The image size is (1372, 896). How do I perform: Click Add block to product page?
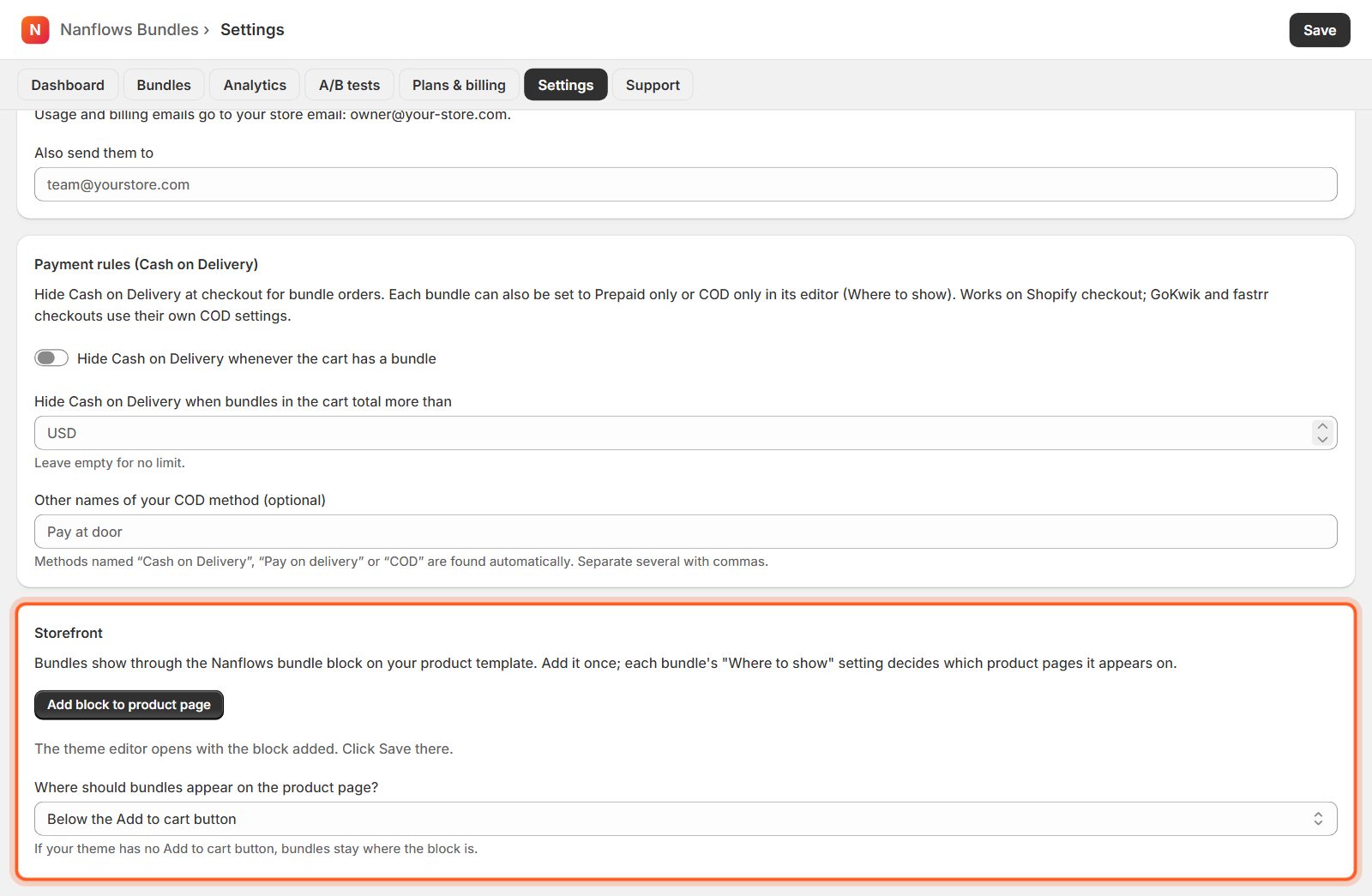click(x=129, y=705)
